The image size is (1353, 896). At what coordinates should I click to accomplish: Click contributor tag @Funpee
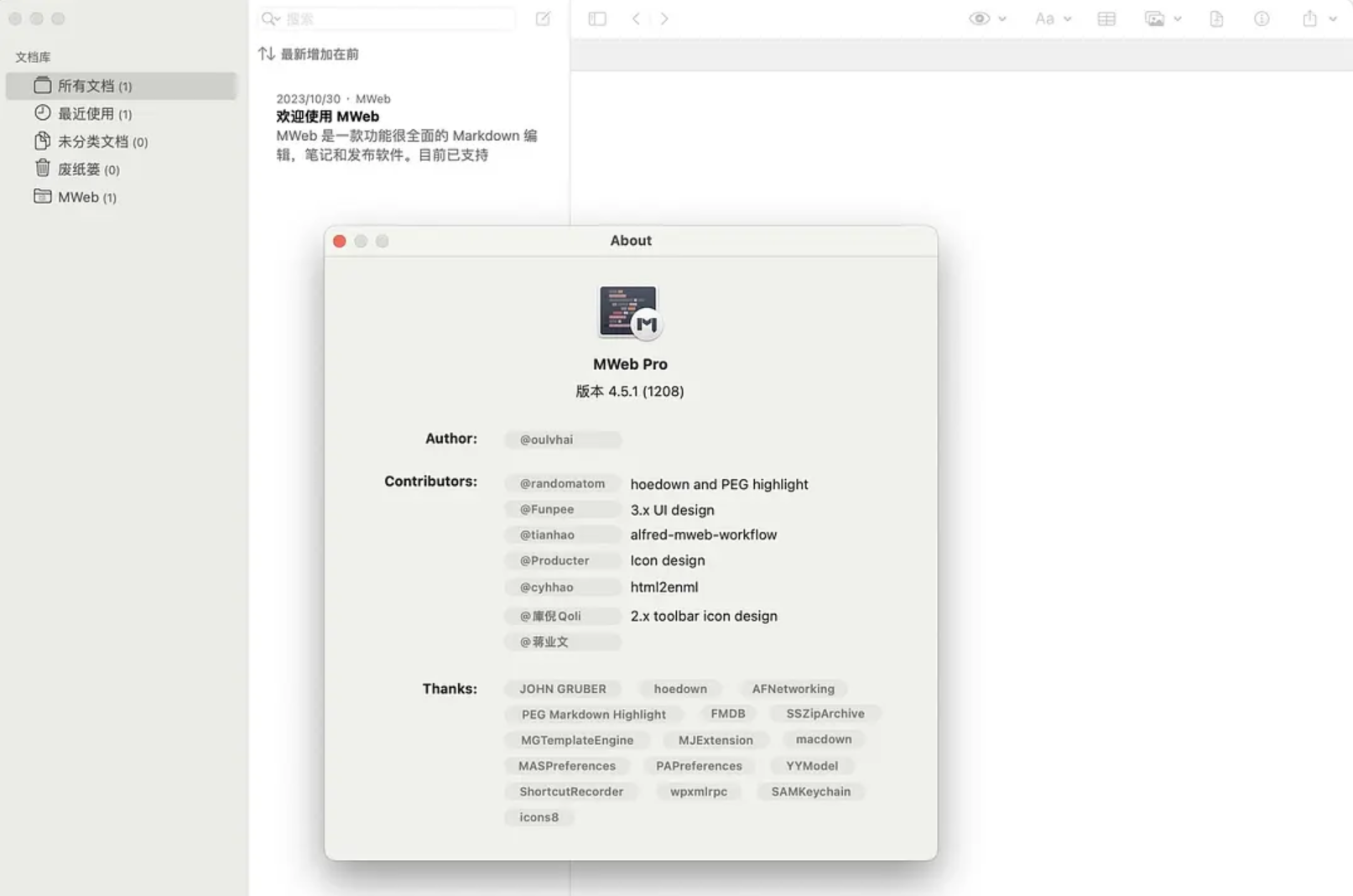pyautogui.click(x=563, y=509)
